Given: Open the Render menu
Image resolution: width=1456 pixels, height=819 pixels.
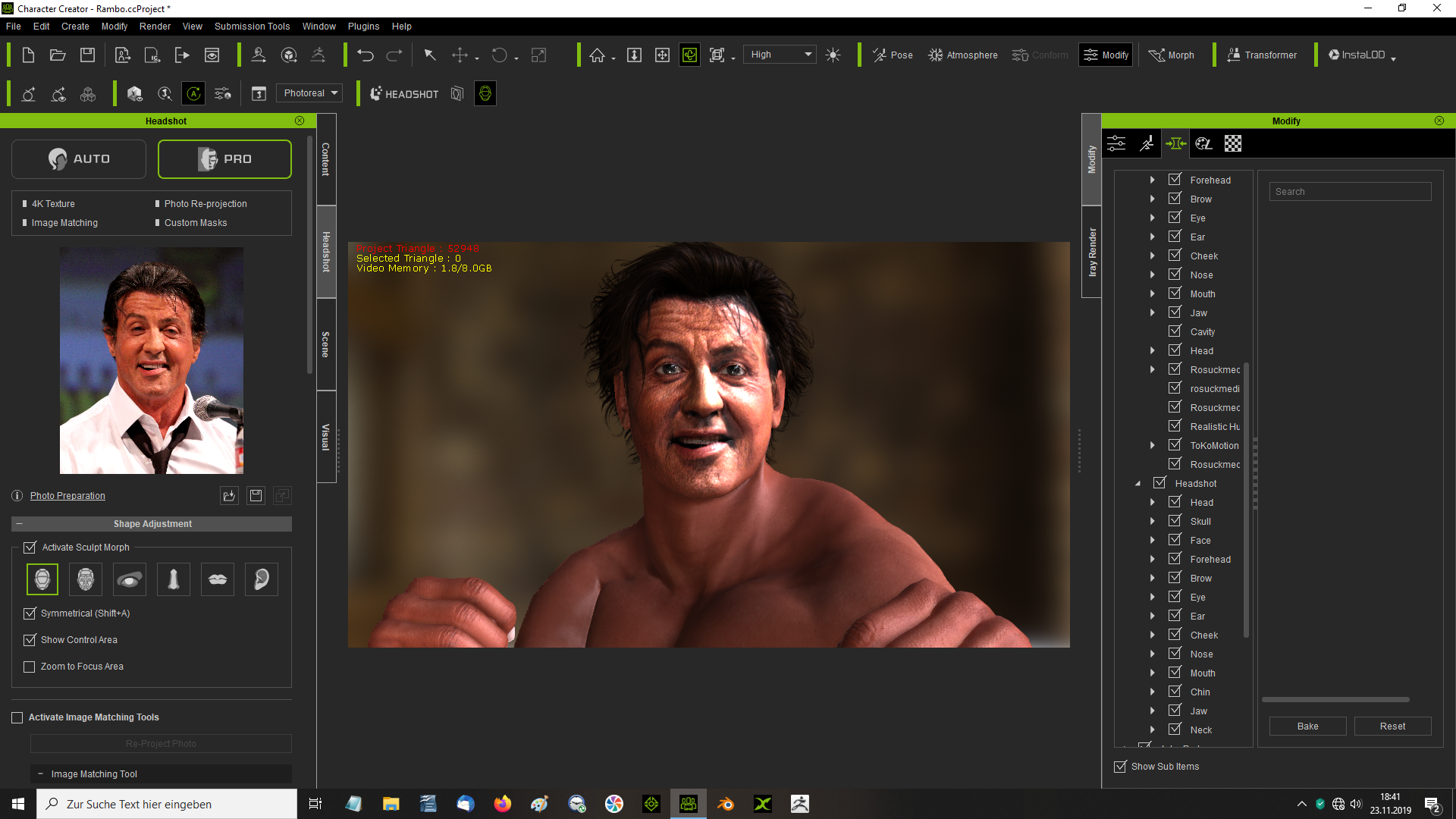Looking at the screenshot, I should [155, 26].
